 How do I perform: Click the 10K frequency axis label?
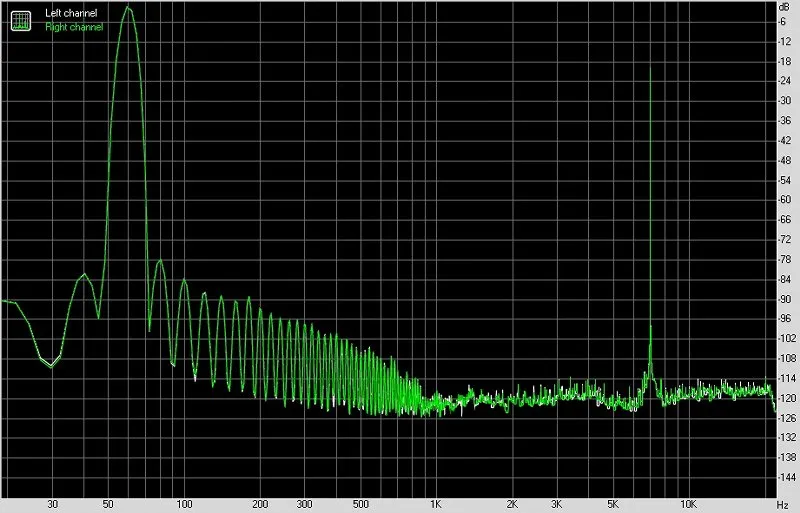point(689,504)
